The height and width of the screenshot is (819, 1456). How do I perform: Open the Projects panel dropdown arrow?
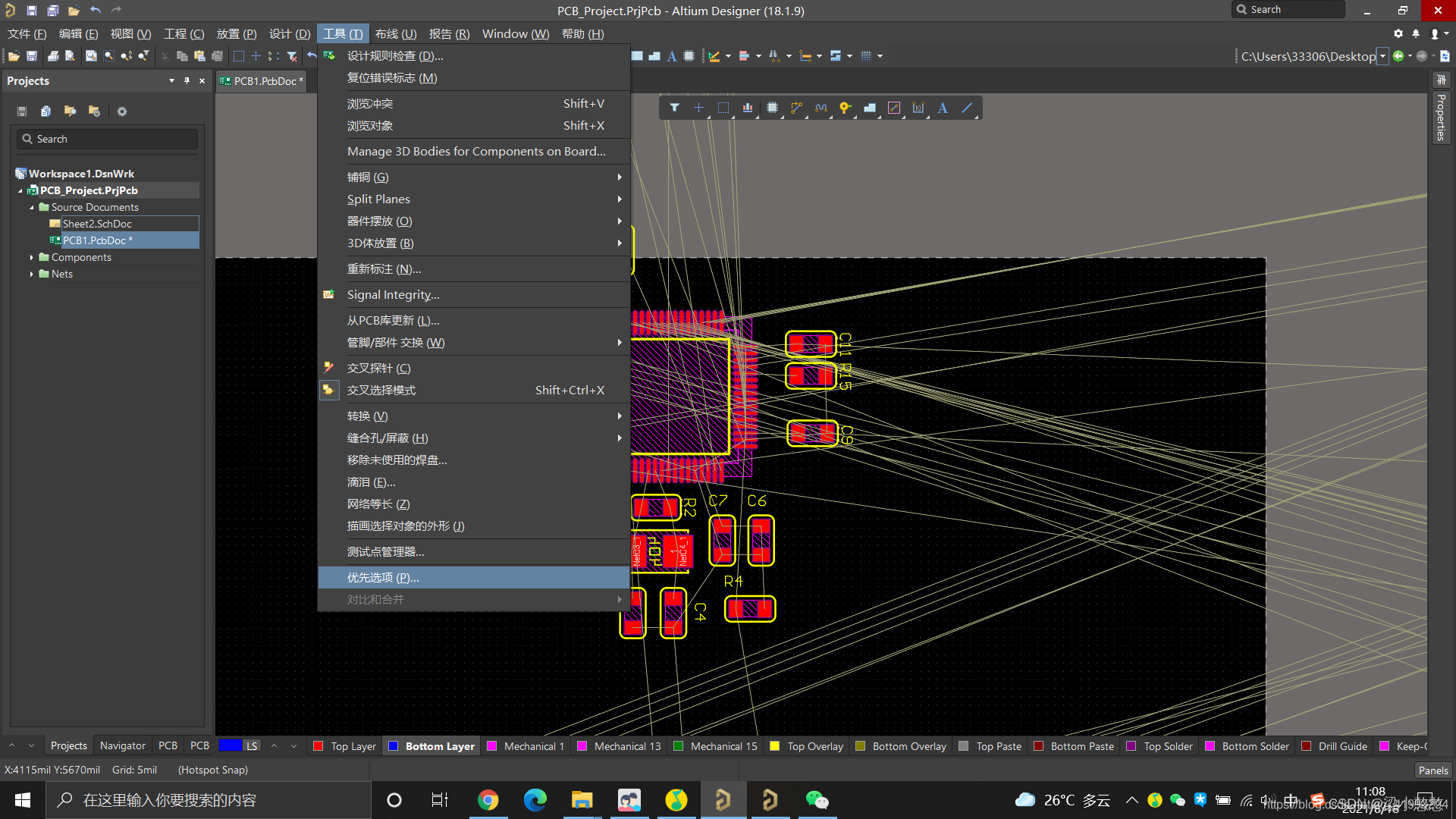pos(171,81)
